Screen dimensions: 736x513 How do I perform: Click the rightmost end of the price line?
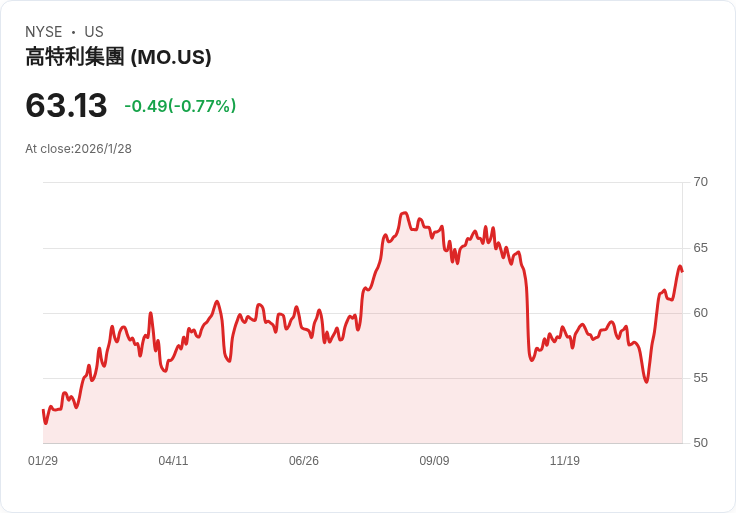click(682, 271)
